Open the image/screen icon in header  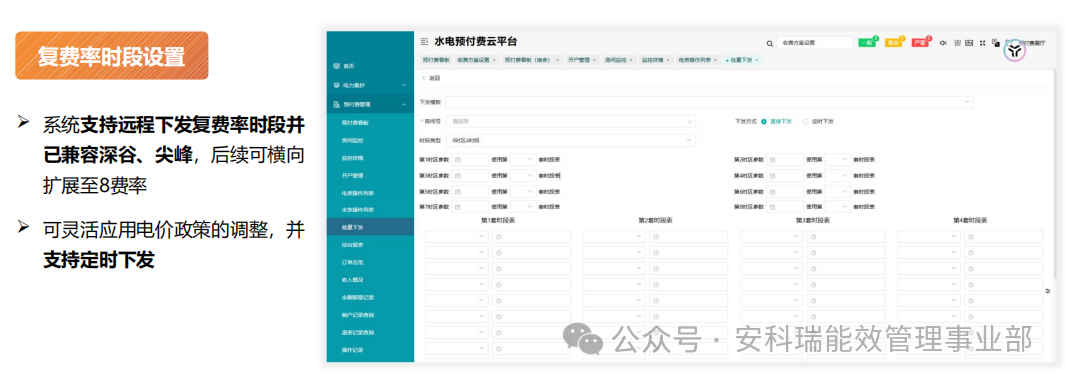pos(969,43)
